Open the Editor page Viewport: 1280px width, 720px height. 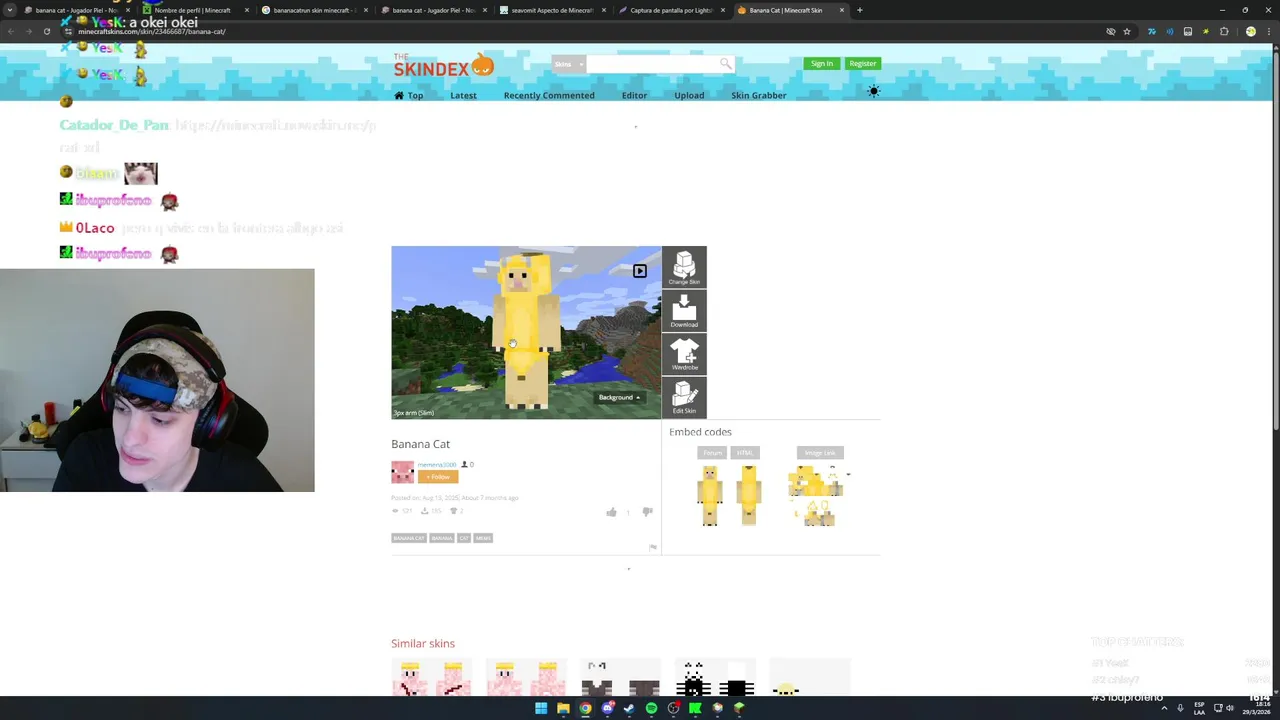coord(634,95)
